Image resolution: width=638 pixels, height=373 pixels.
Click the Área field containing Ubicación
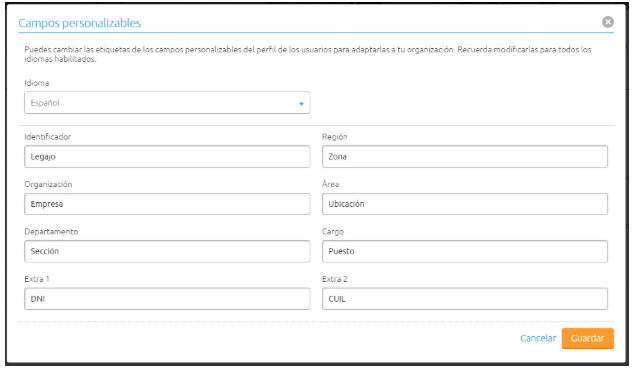point(465,204)
